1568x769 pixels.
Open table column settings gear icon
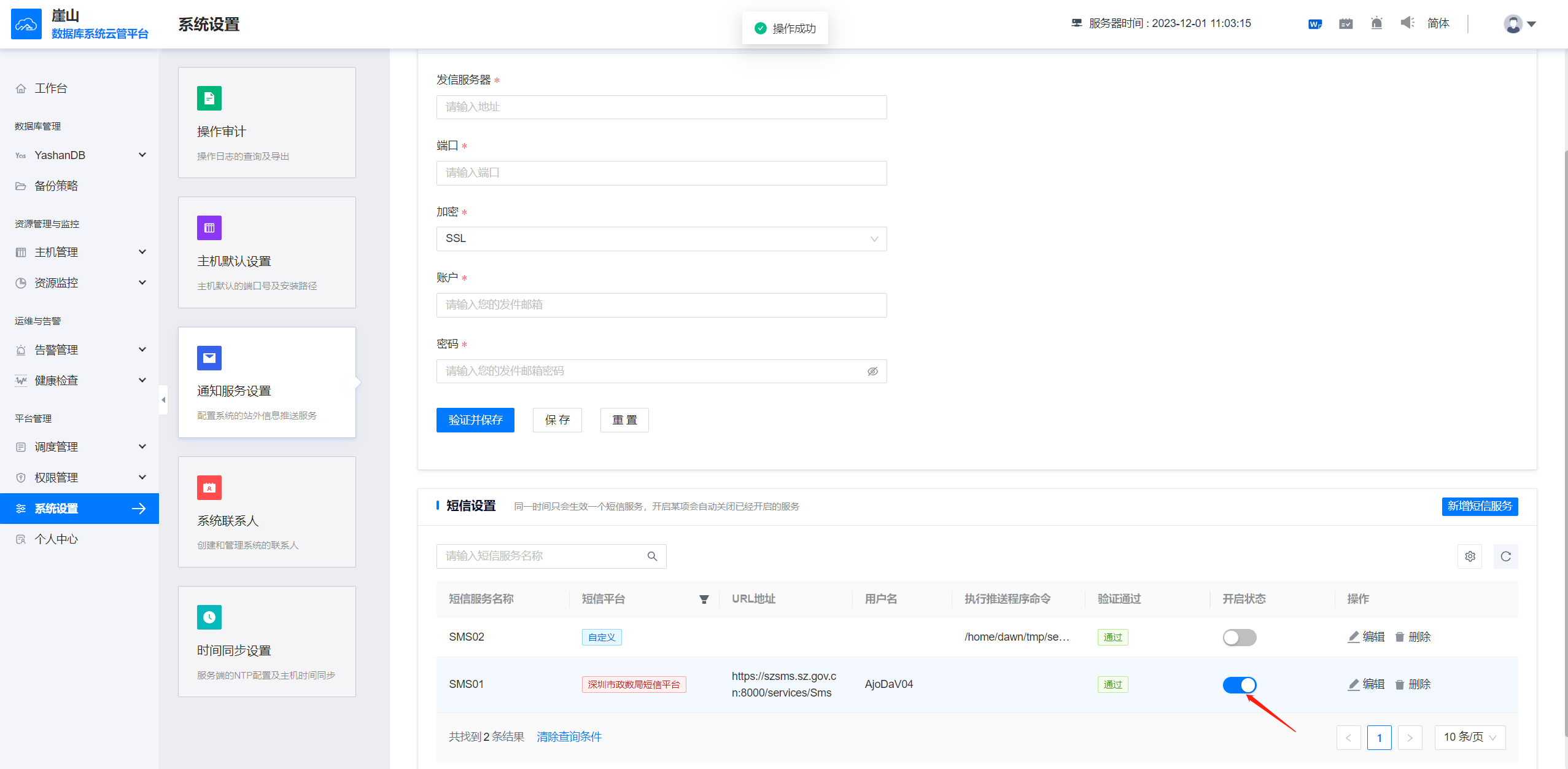pyautogui.click(x=1470, y=556)
